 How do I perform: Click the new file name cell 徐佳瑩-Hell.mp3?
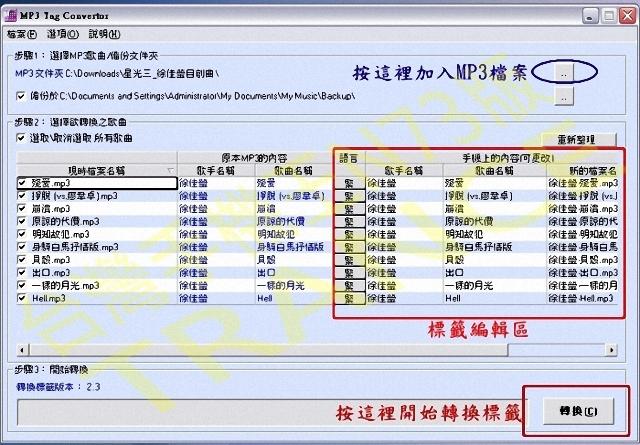(584, 298)
